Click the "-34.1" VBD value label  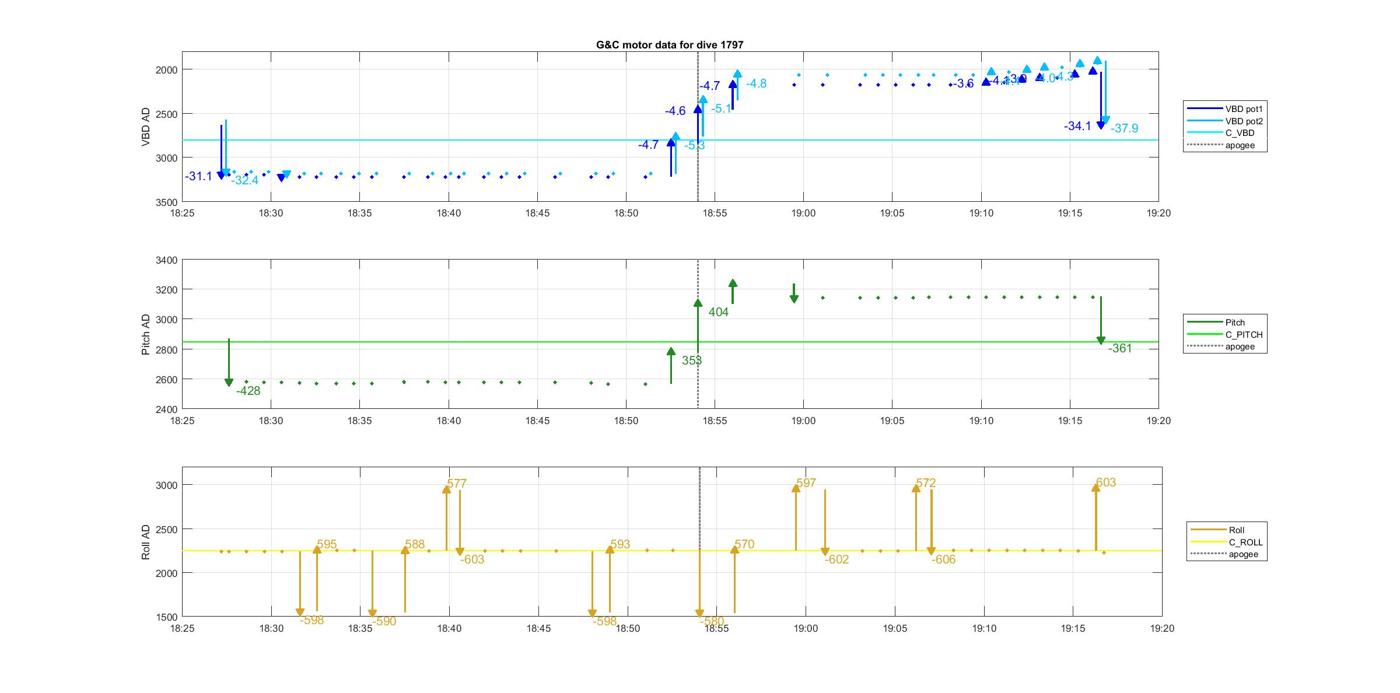[x=1078, y=126]
